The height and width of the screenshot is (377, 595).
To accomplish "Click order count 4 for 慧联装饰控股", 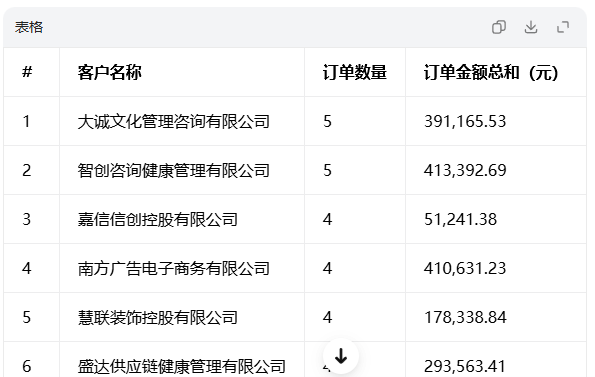I will (x=327, y=317).
